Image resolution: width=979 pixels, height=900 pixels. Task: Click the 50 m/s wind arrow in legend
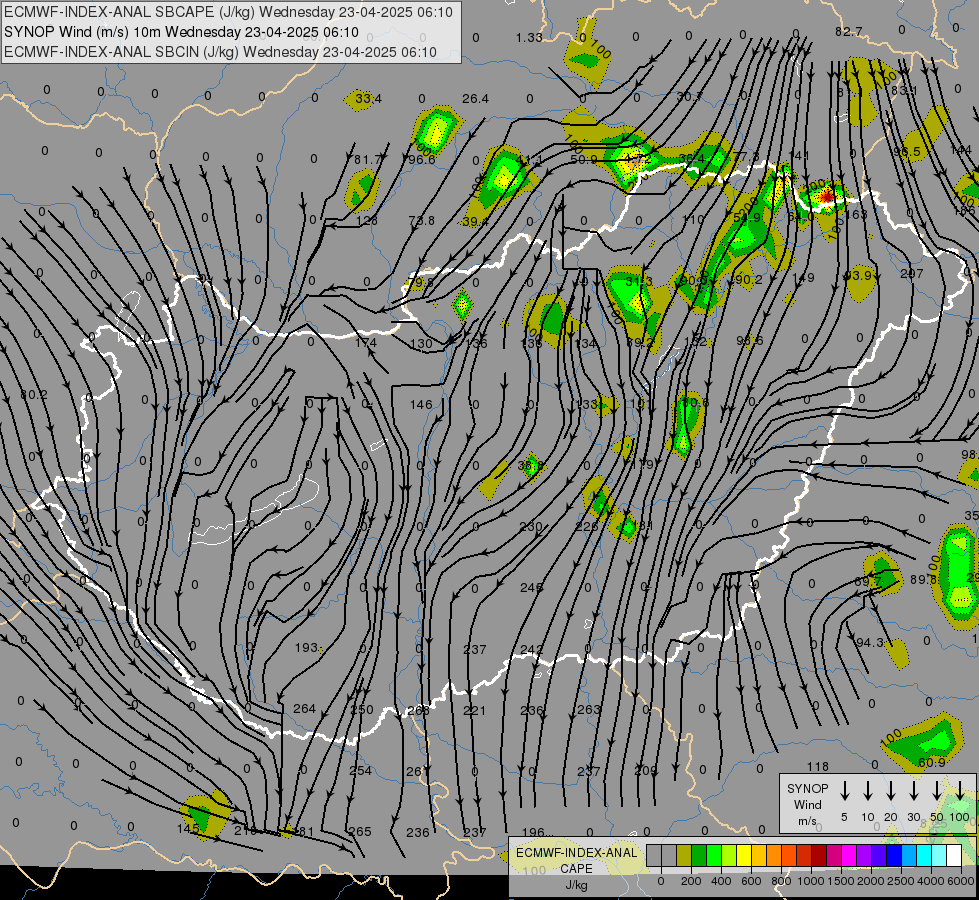[x=937, y=791]
